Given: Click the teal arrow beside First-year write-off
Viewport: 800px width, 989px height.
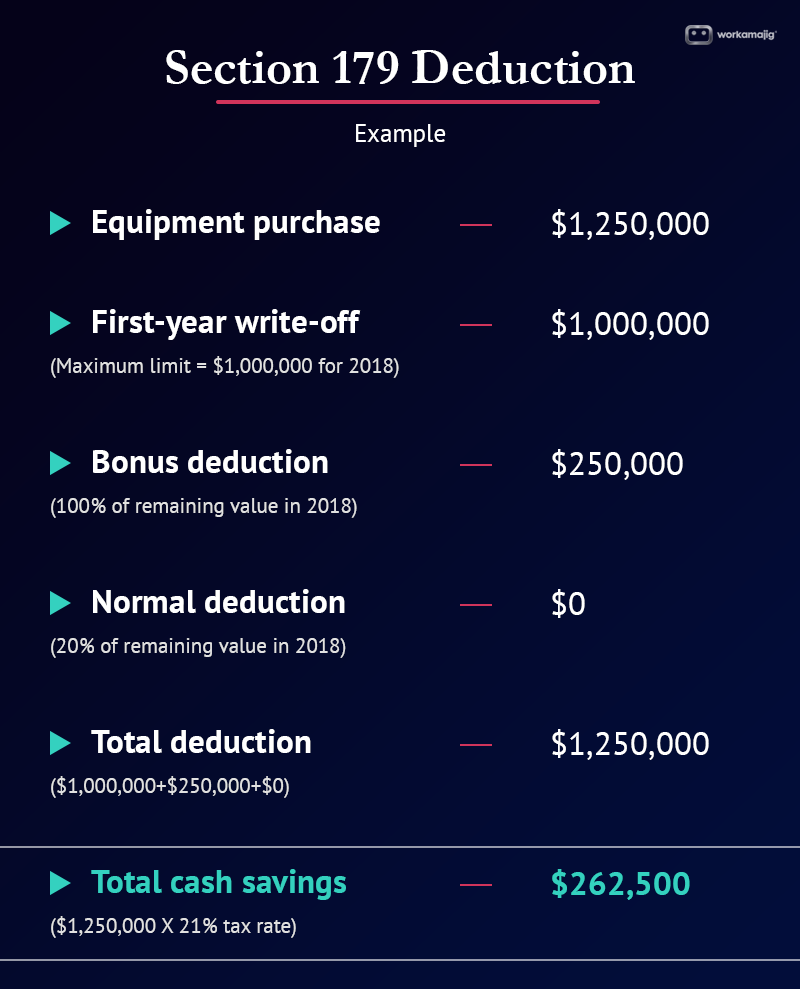Looking at the screenshot, I should pyautogui.click(x=60, y=323).
